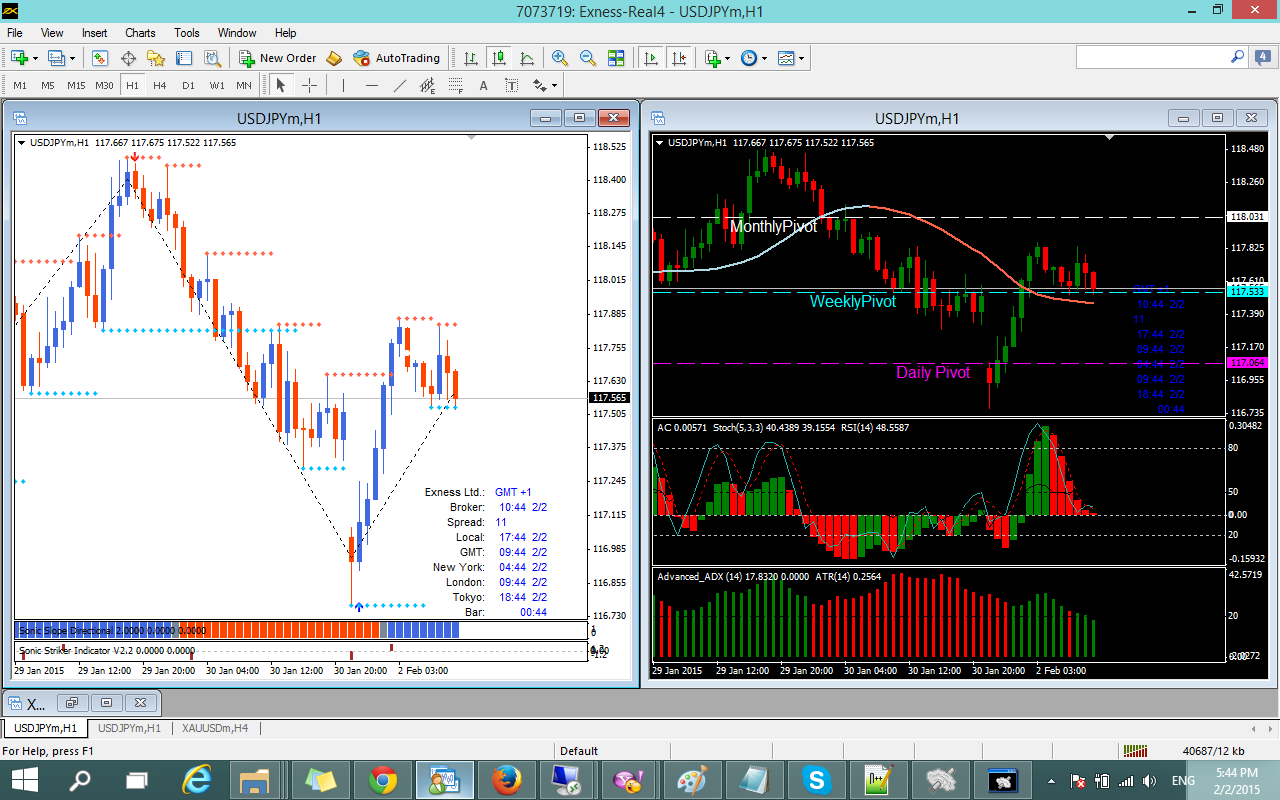Image resolution: width=1280 pixels, height=800 pixels.
Task: Open the Window menu
Action: point(237,33)
